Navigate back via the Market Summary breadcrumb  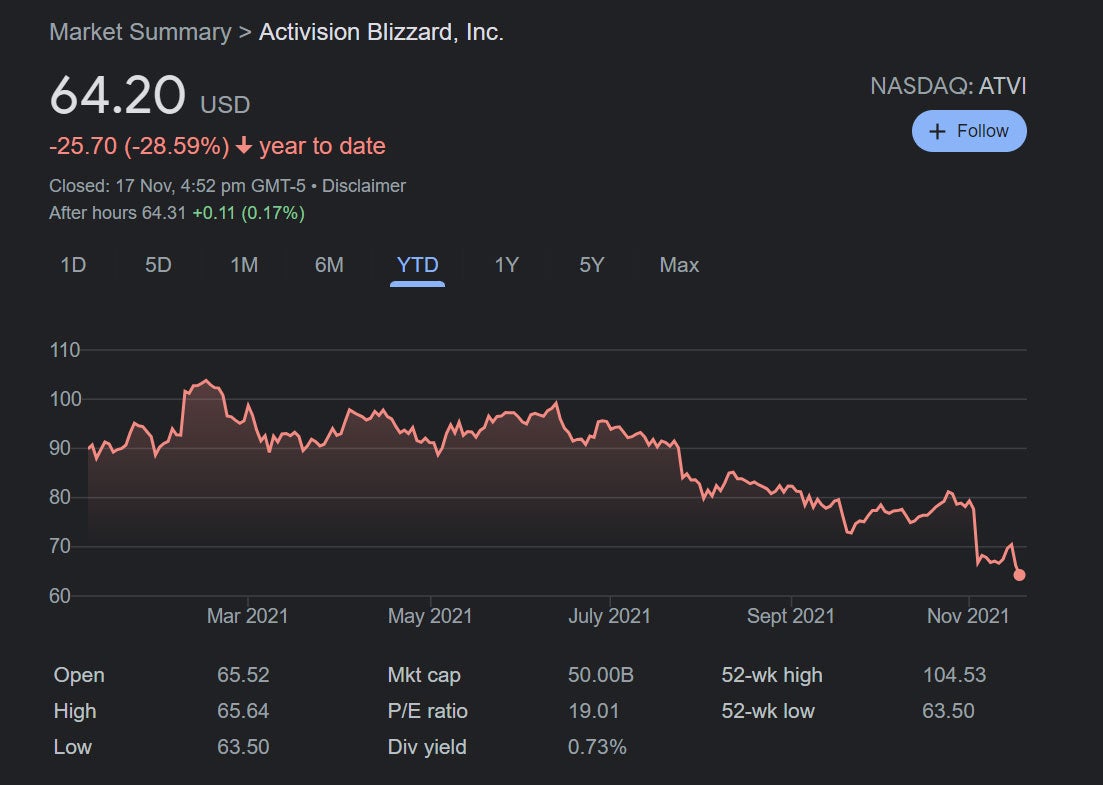tap(139, 31)
